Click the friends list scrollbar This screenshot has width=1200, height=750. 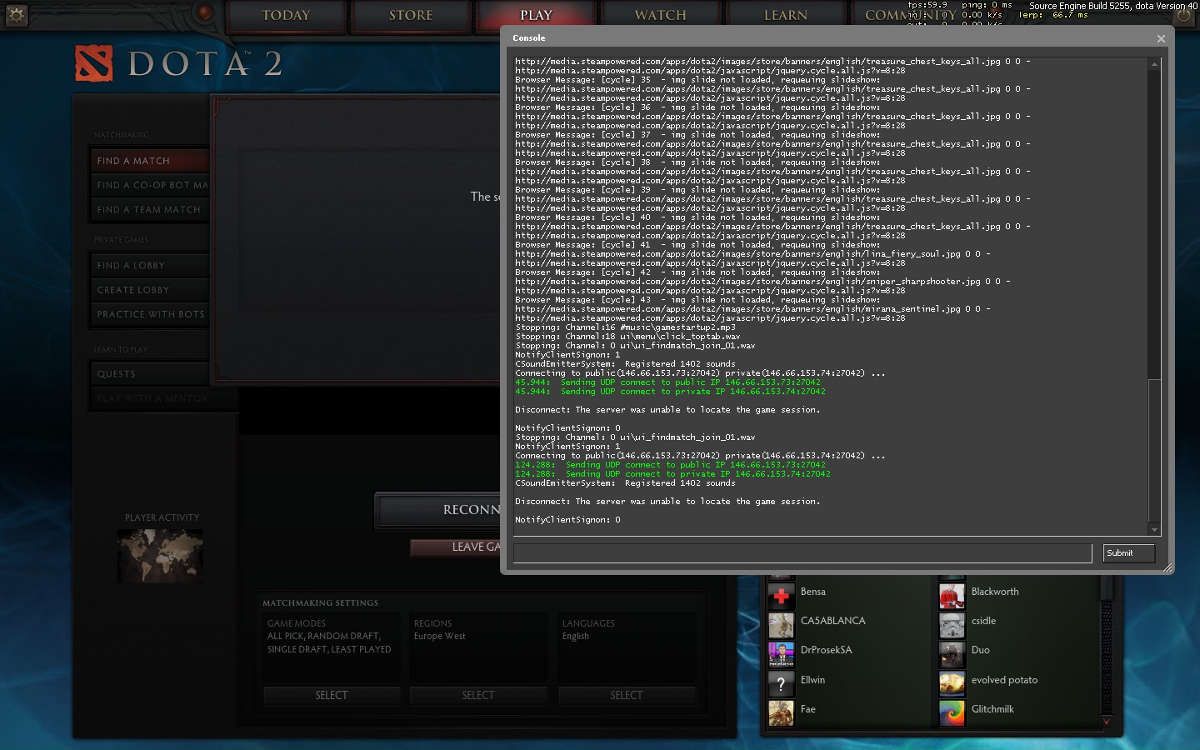tap(1106, 645)
